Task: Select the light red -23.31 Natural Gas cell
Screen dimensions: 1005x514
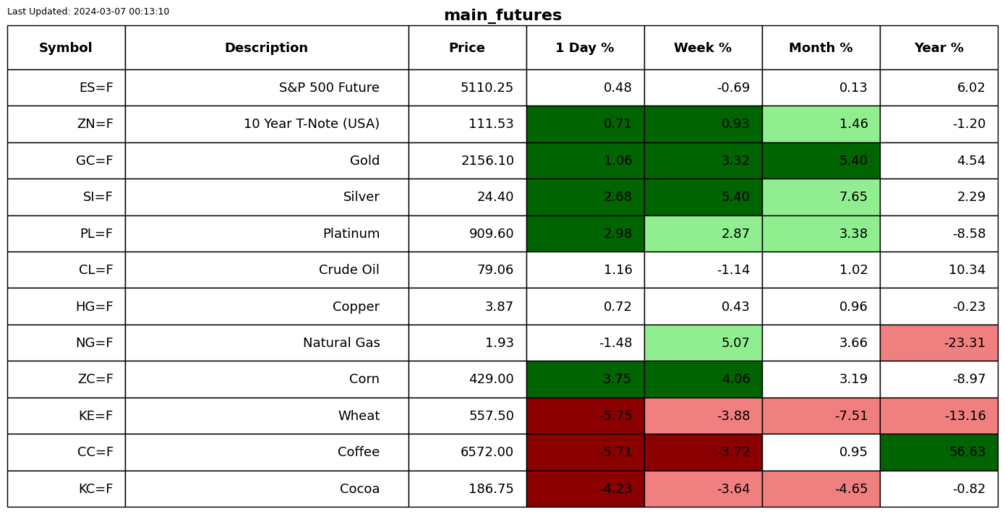Action: (x=938, y=343)
